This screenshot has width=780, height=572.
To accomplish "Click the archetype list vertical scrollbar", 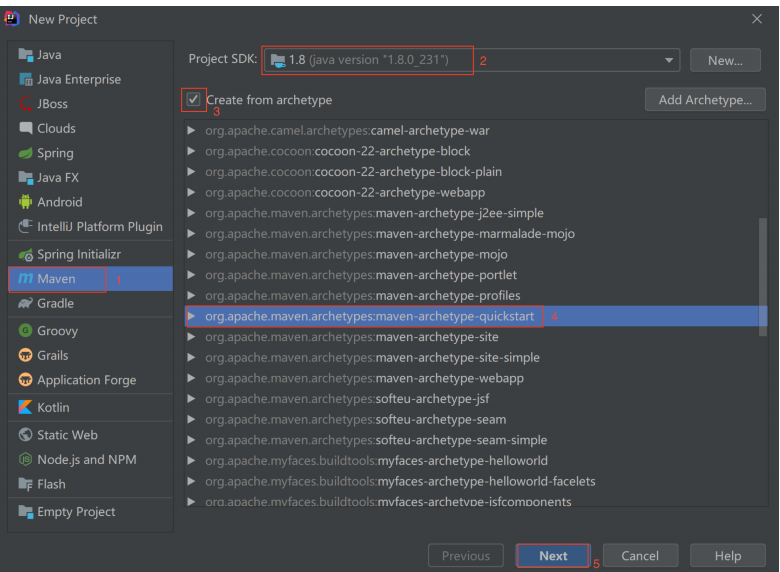I will [763, 277].
